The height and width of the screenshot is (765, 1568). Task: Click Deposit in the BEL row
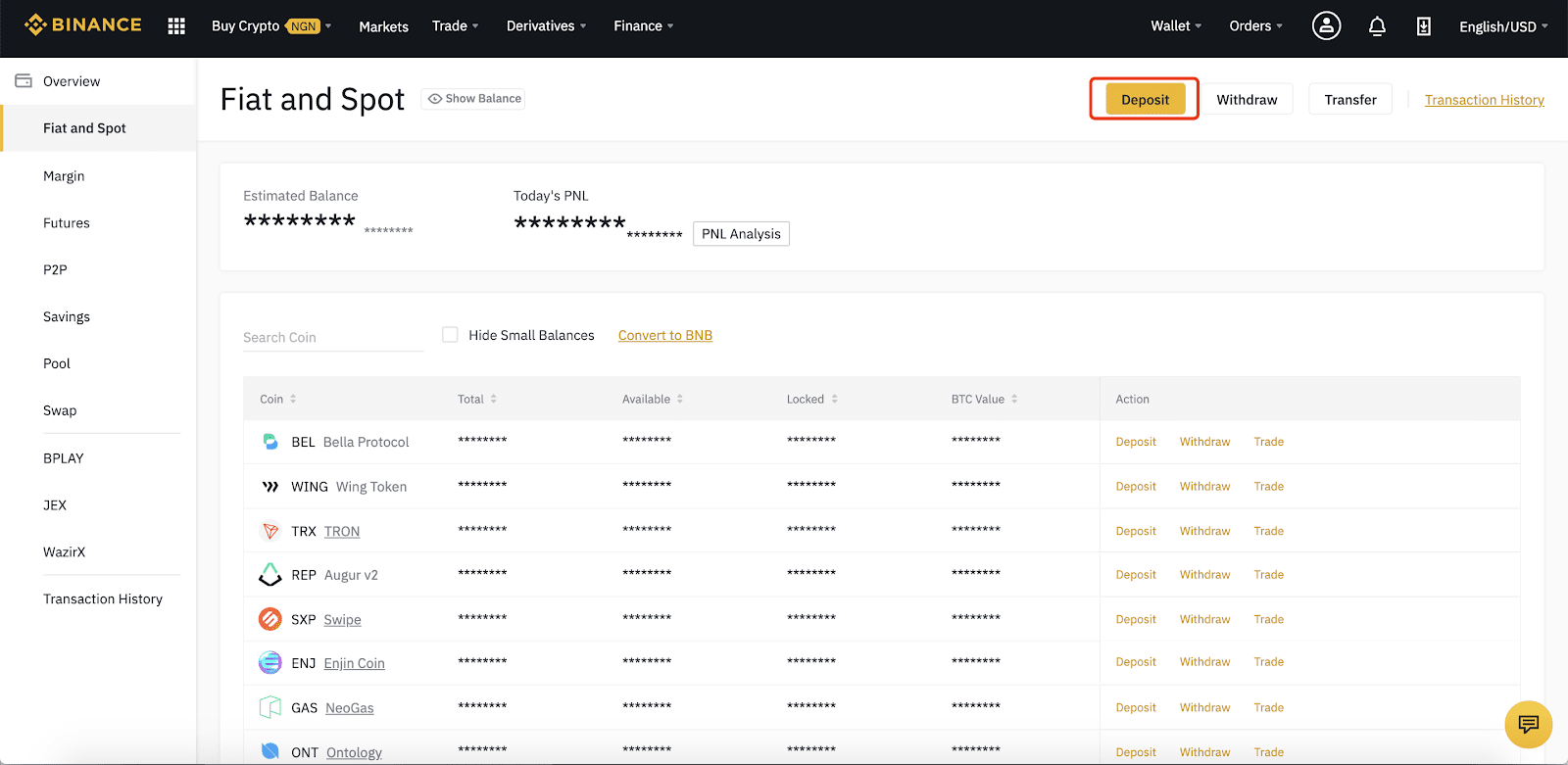click(1136, 442)
